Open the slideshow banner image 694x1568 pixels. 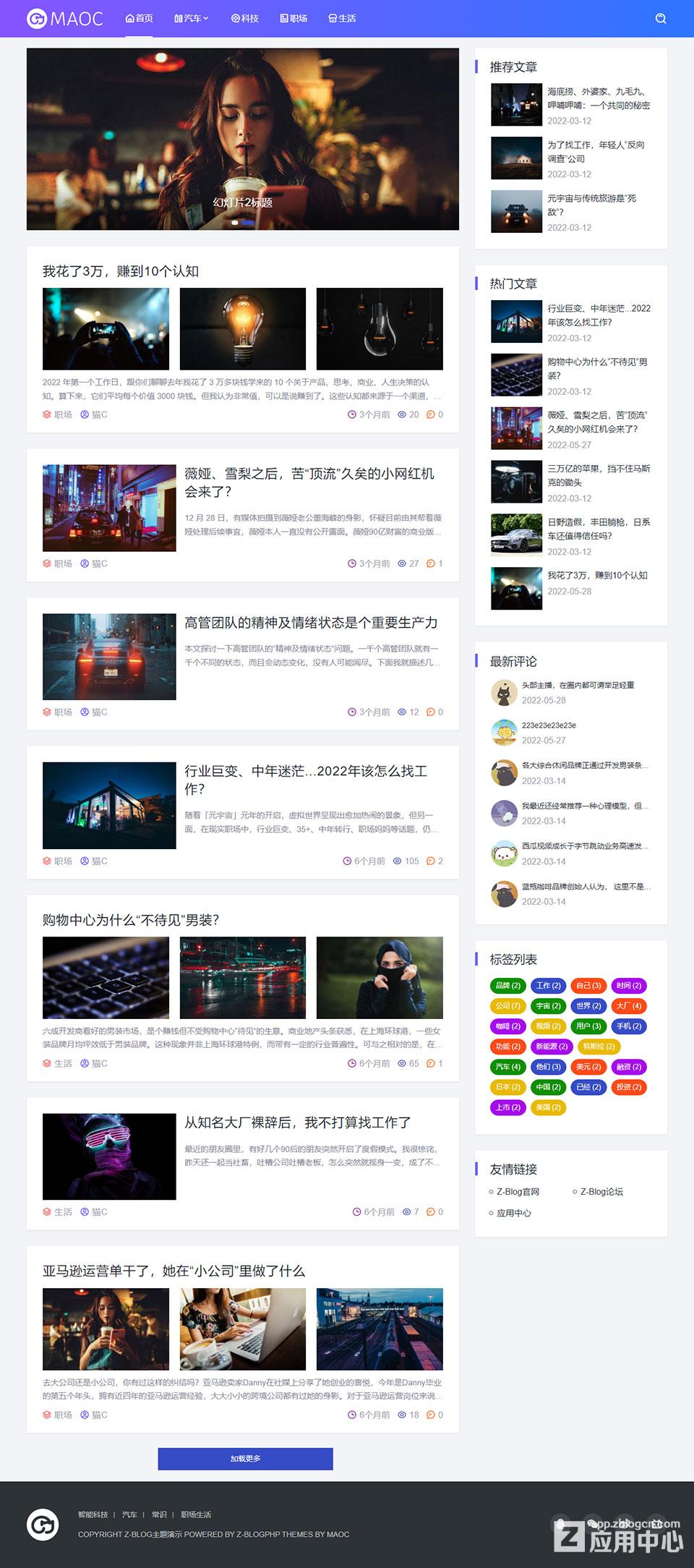coord(243,139)
